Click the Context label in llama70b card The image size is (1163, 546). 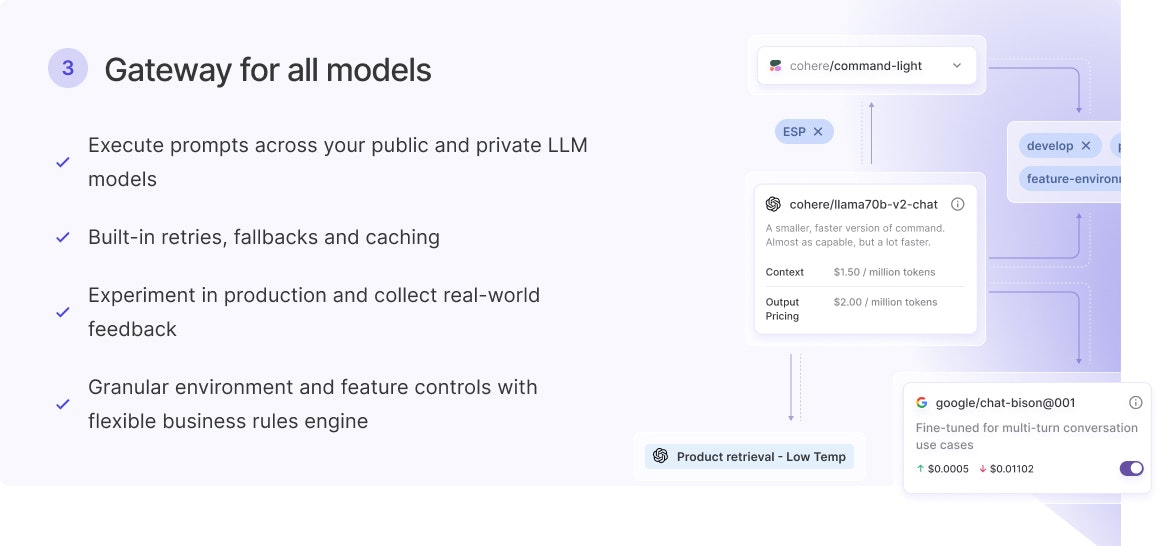[x=784, y=272]
